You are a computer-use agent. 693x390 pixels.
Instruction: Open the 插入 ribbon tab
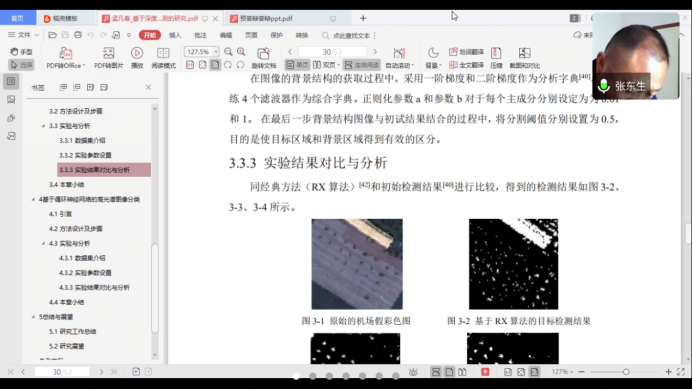(x=175, y=35)
